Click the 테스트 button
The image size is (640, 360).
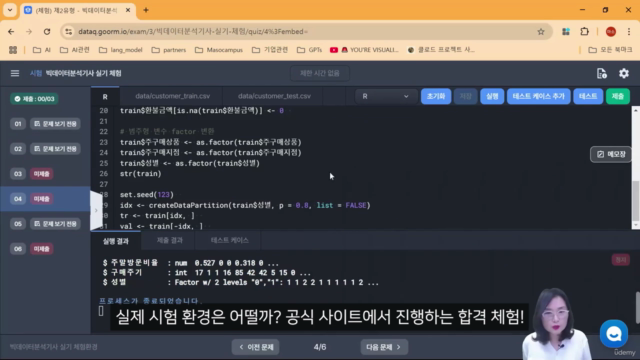click(588, 96)
